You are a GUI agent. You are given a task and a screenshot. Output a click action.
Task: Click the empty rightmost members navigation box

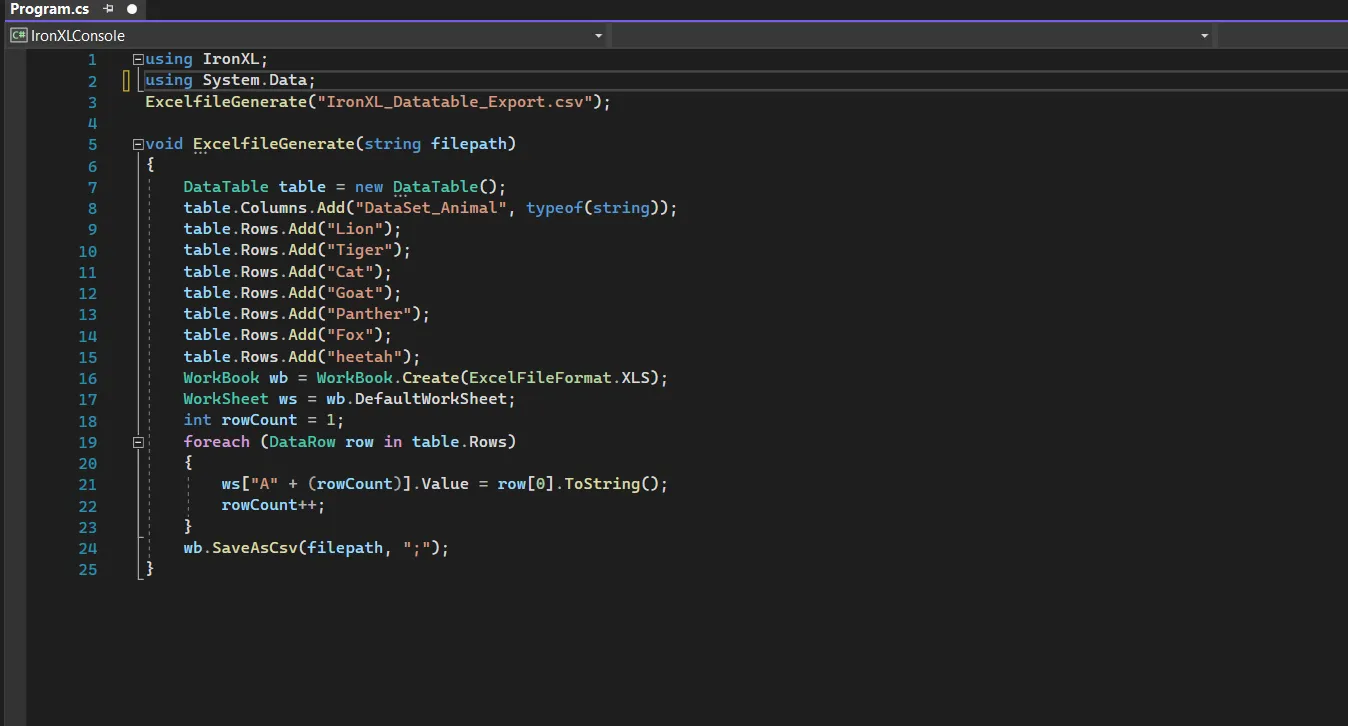pyautogui.click(x=1280, y=35)
